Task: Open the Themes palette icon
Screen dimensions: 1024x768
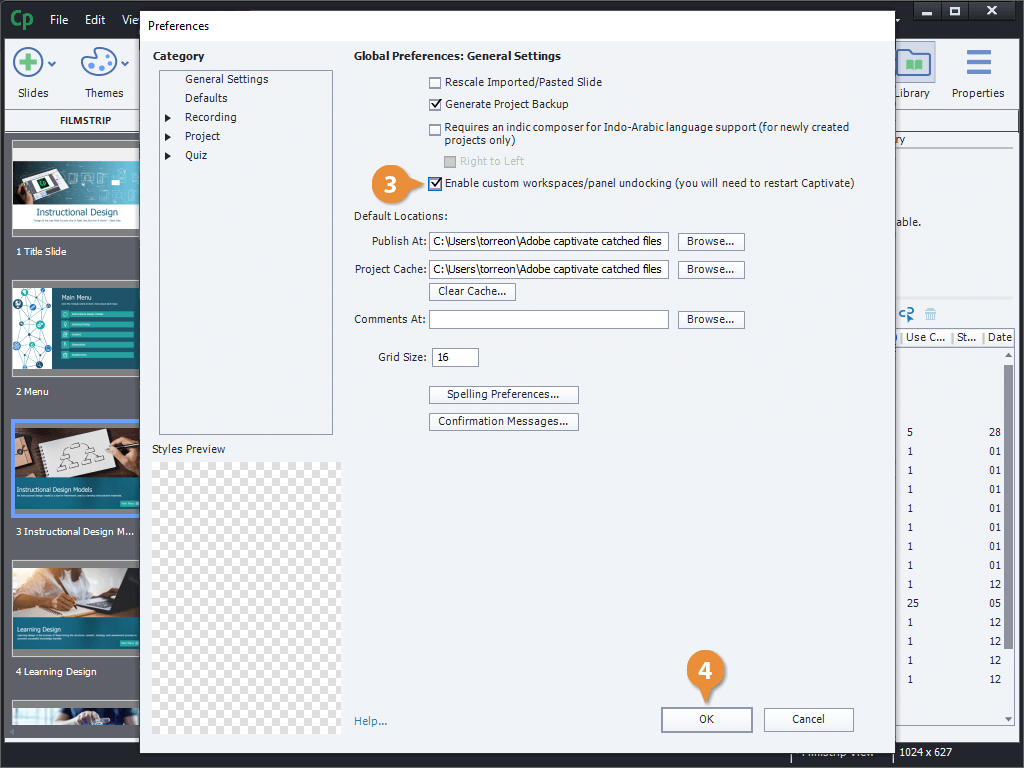Action: 99,63
